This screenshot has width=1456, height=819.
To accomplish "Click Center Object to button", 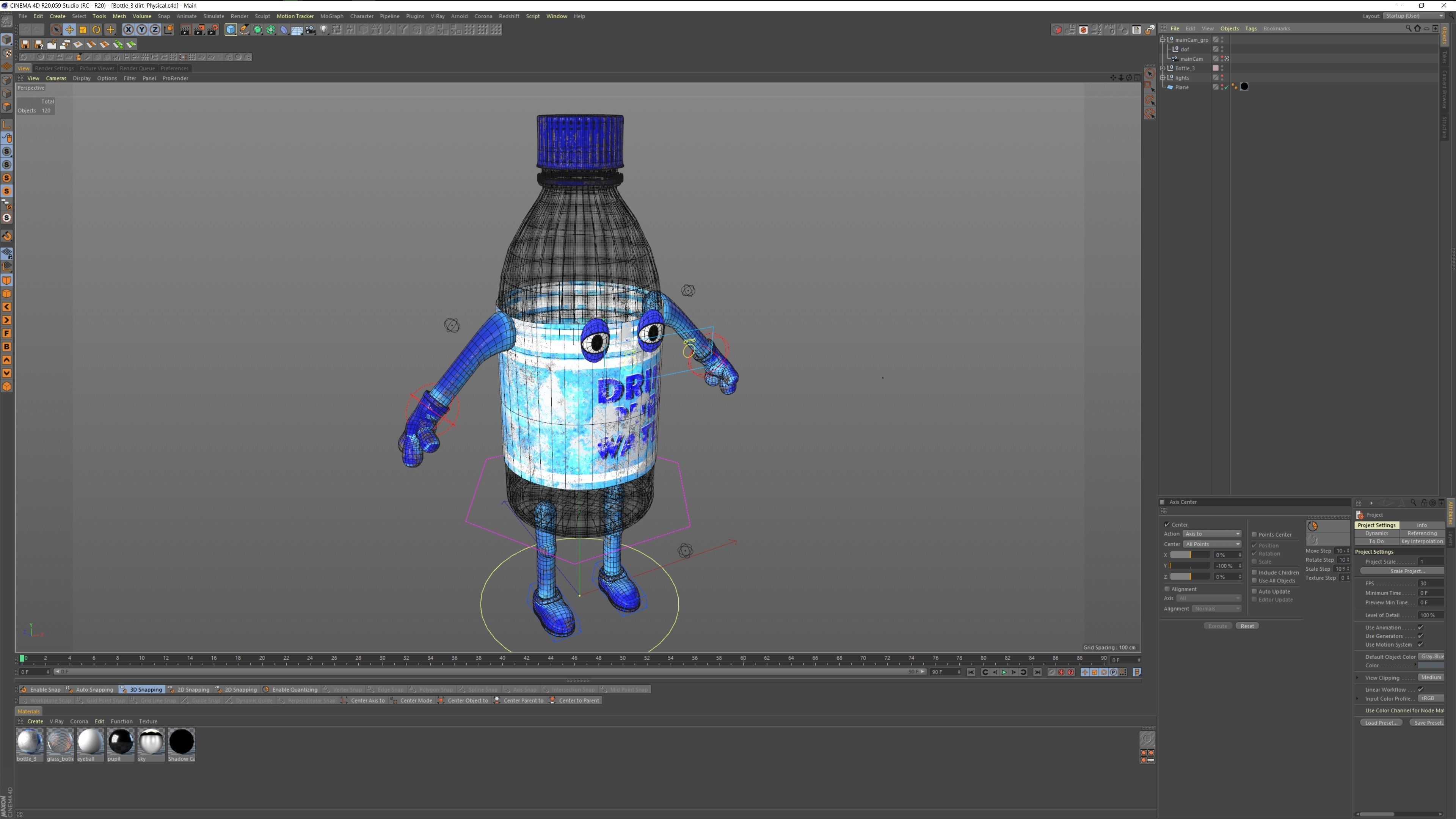I will click(463, 700).
